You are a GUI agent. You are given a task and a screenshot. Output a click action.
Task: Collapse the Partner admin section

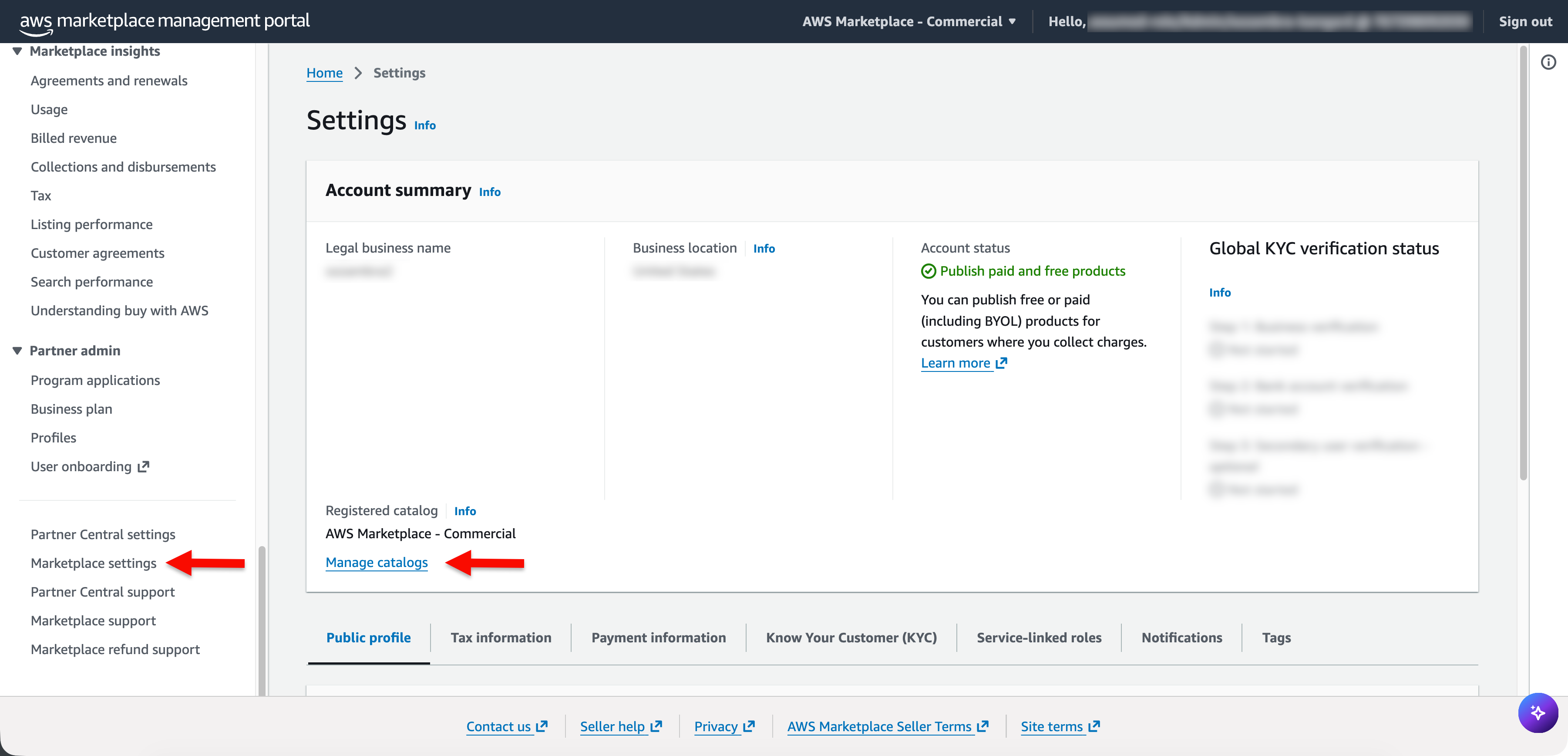[x=17, y=351]
